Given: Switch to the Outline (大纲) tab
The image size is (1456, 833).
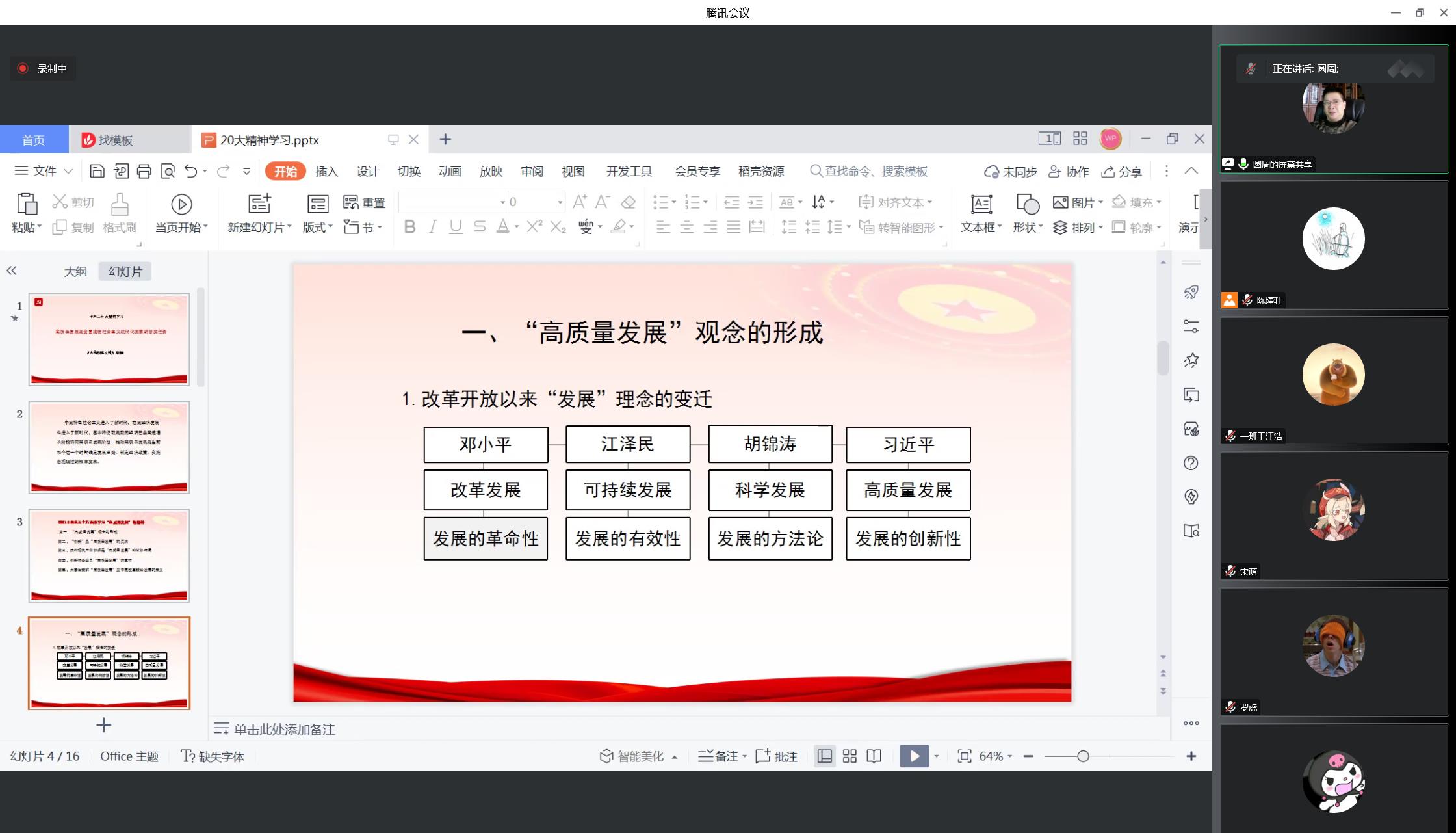Looking at the screenshot, I should (x=75, y=271).
